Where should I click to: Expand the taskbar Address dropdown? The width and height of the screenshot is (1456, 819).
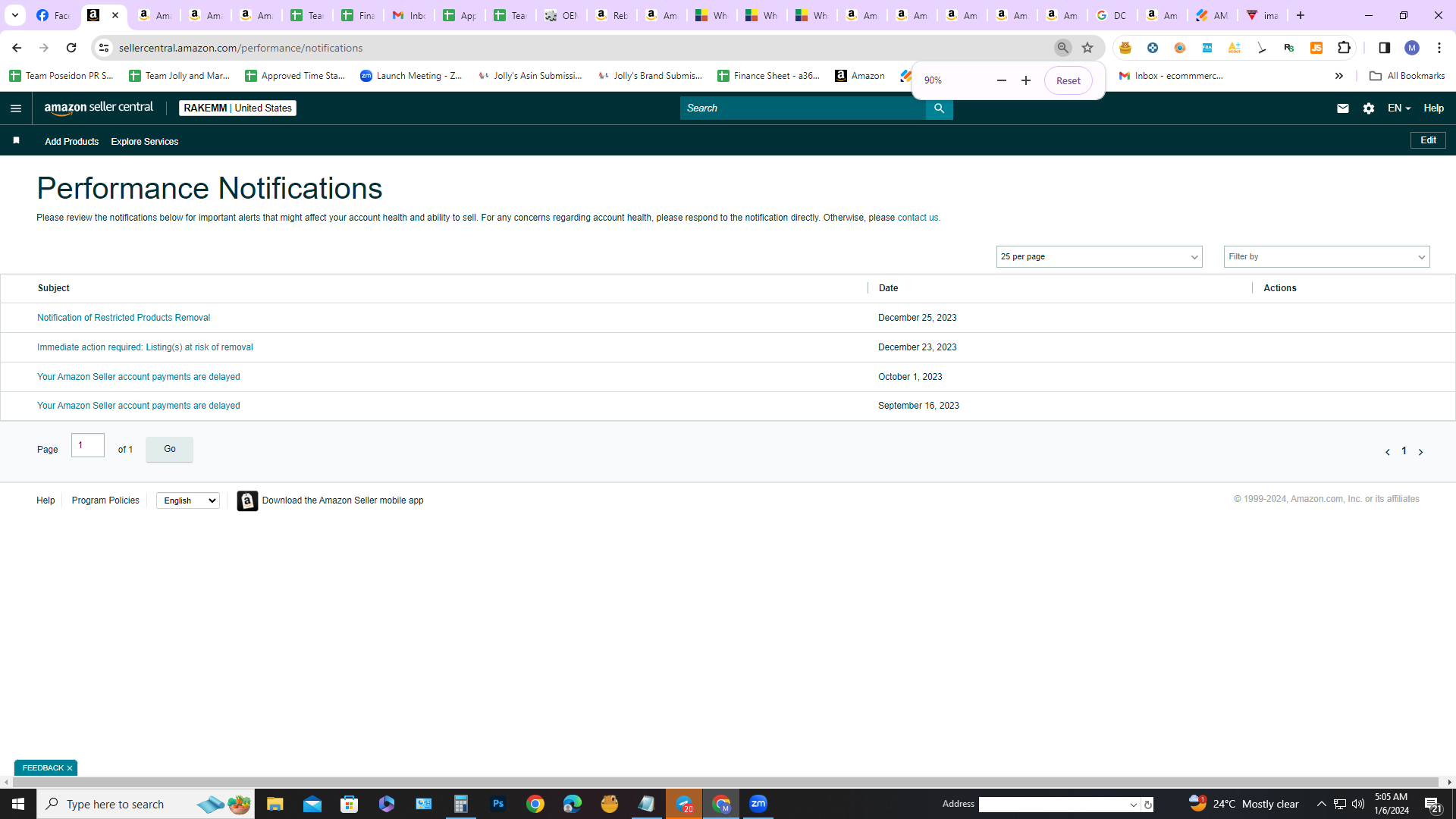[x=1133, y=805]
